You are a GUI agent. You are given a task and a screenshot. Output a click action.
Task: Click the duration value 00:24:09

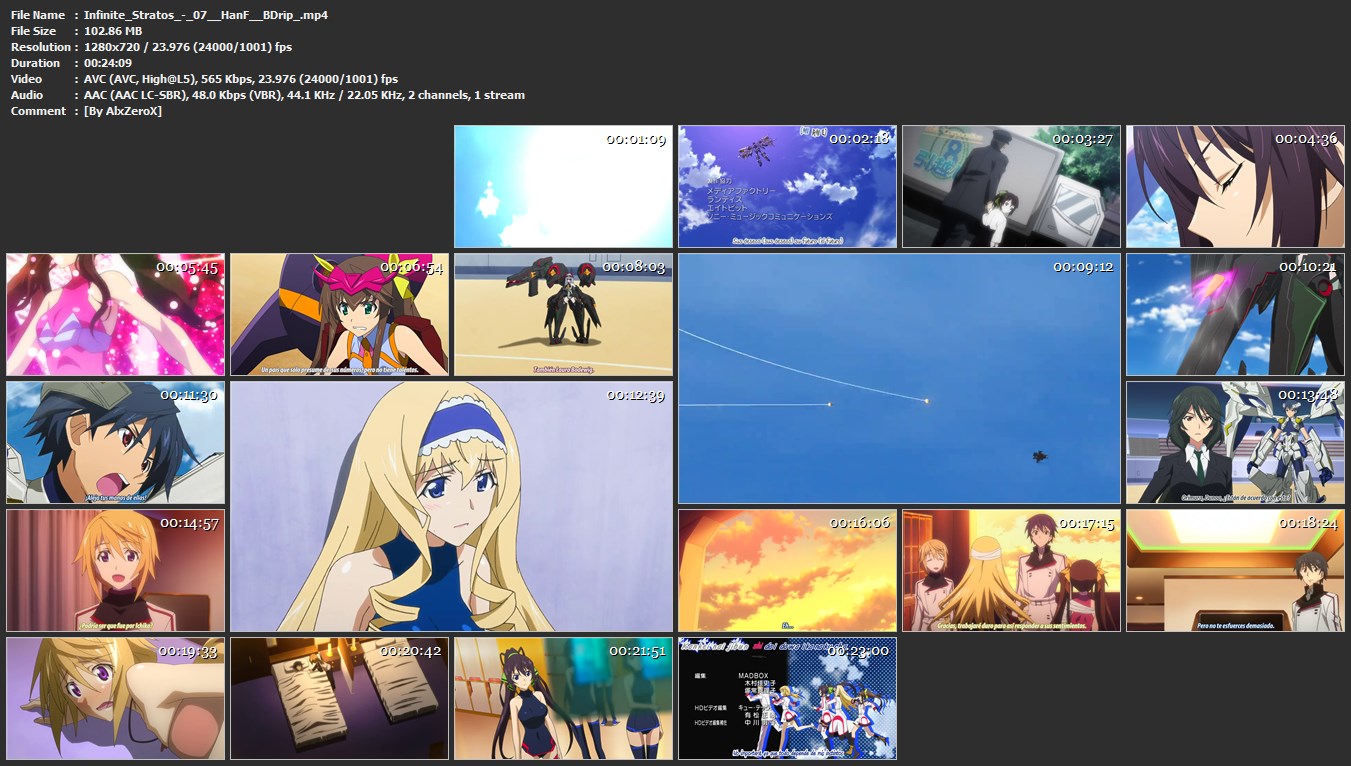point(108,63)
